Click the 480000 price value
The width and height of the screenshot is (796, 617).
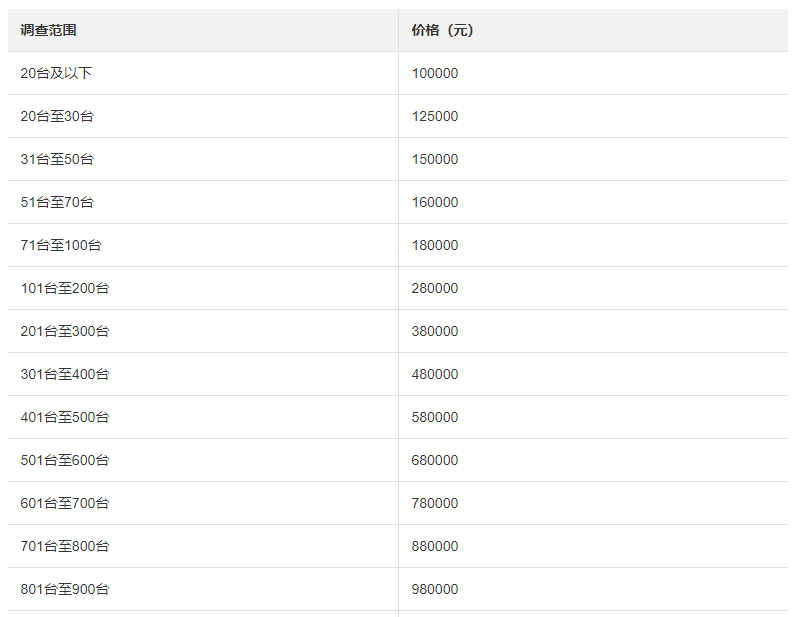(x=435, y=374)
